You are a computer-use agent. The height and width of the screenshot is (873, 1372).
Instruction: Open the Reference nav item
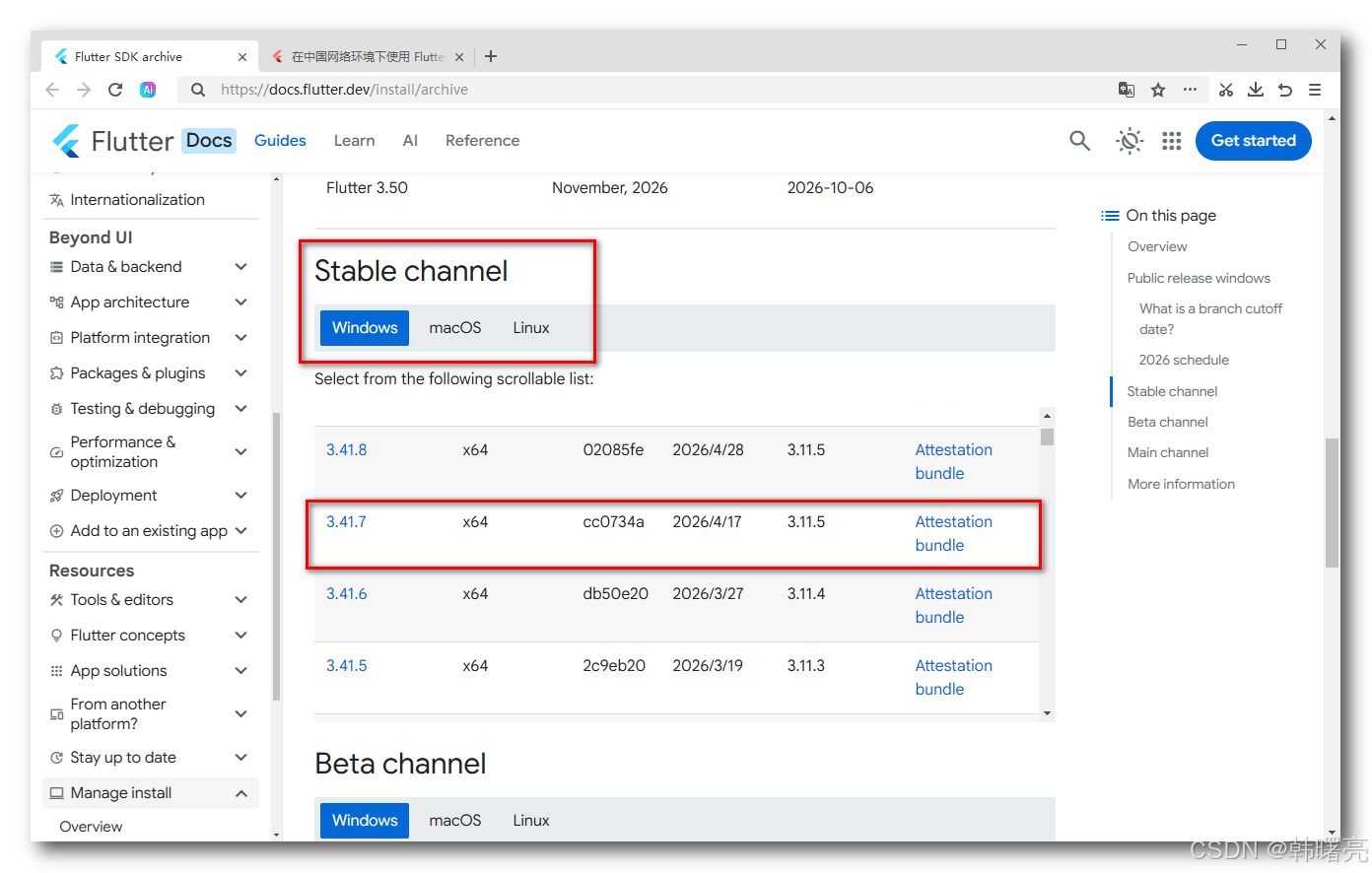tap(482, 141)
